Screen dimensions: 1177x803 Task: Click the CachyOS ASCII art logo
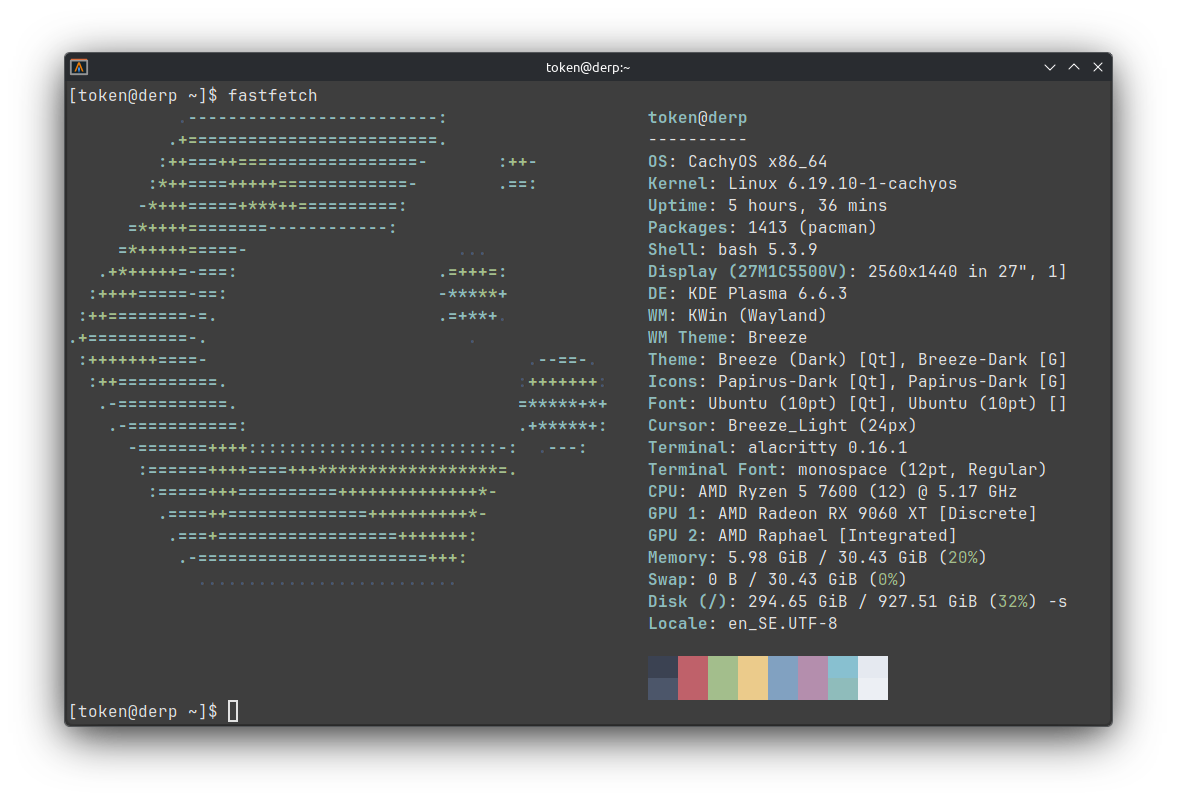click(x=338, y=349)
